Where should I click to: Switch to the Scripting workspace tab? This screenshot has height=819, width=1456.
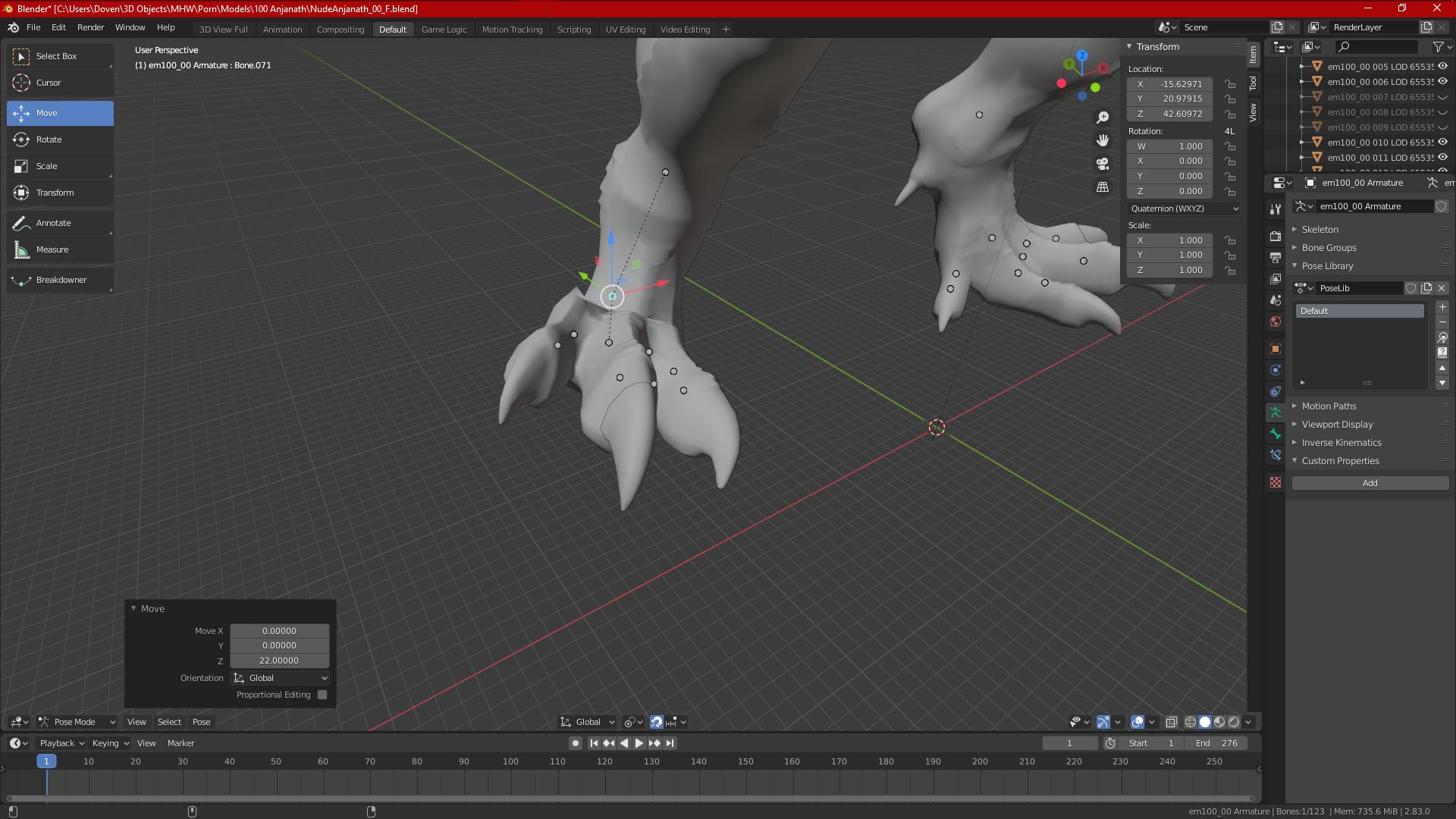point(573,30)
